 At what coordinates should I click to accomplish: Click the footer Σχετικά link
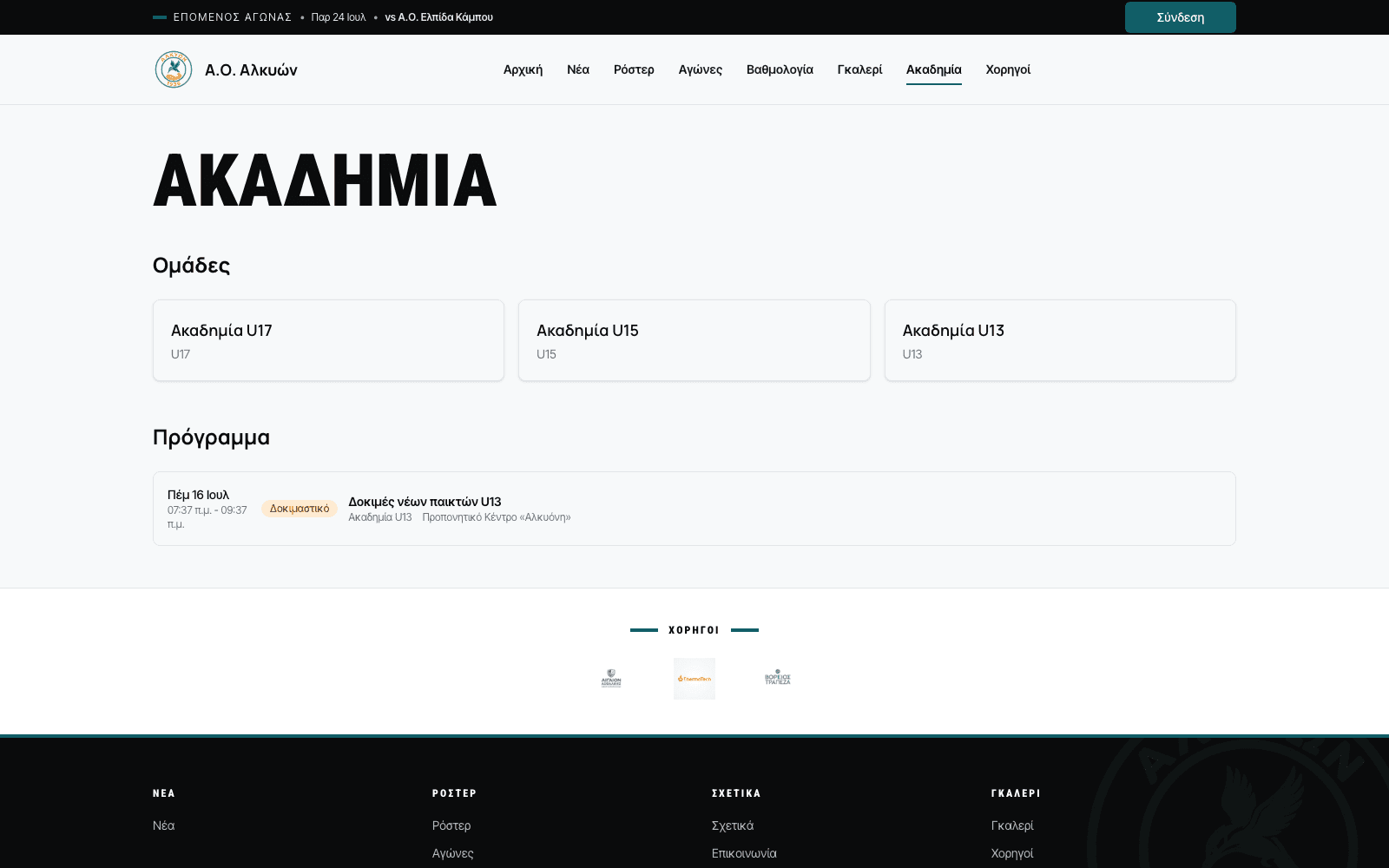tap(733, 825)
